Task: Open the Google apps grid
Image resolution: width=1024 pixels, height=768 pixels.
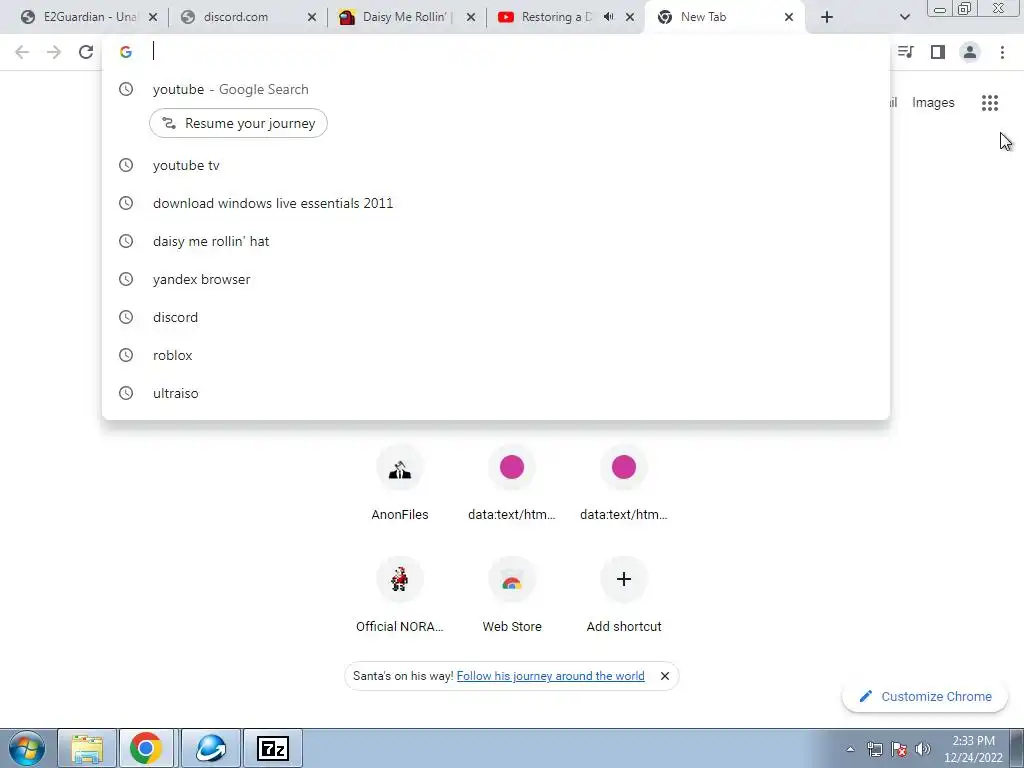Action: click(990, 103)
